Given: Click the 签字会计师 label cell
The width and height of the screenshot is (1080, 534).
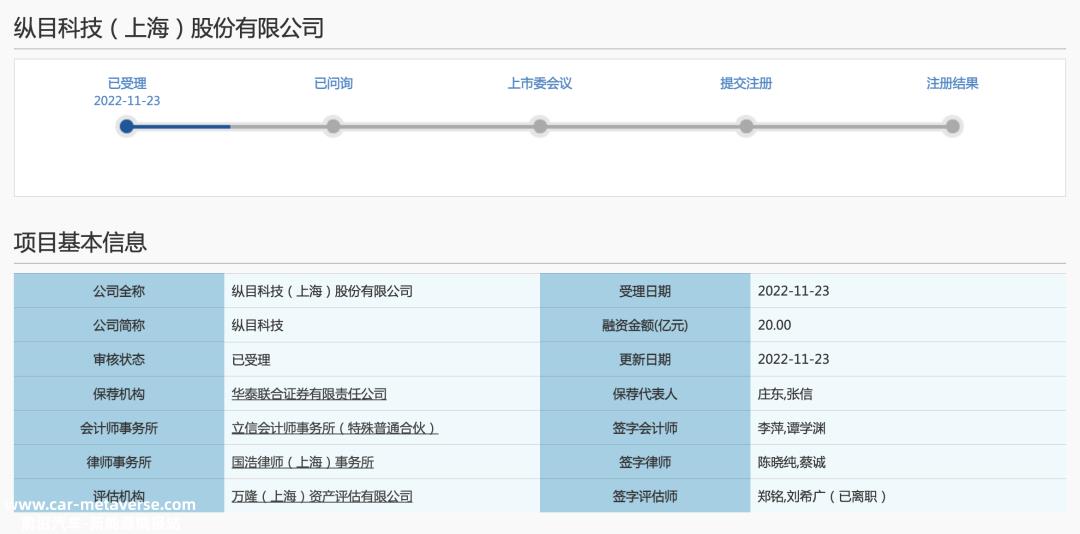Looking at the screenshot, I should [645, 428].
